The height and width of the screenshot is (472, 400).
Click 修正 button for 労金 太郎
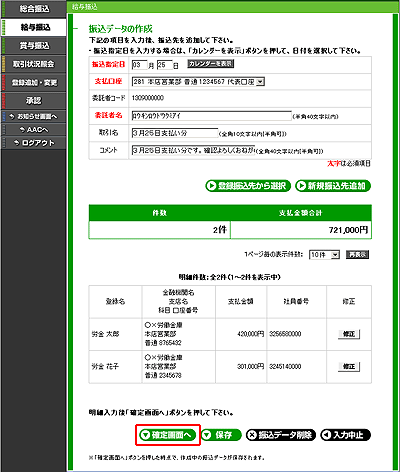(x=349, y=334)
